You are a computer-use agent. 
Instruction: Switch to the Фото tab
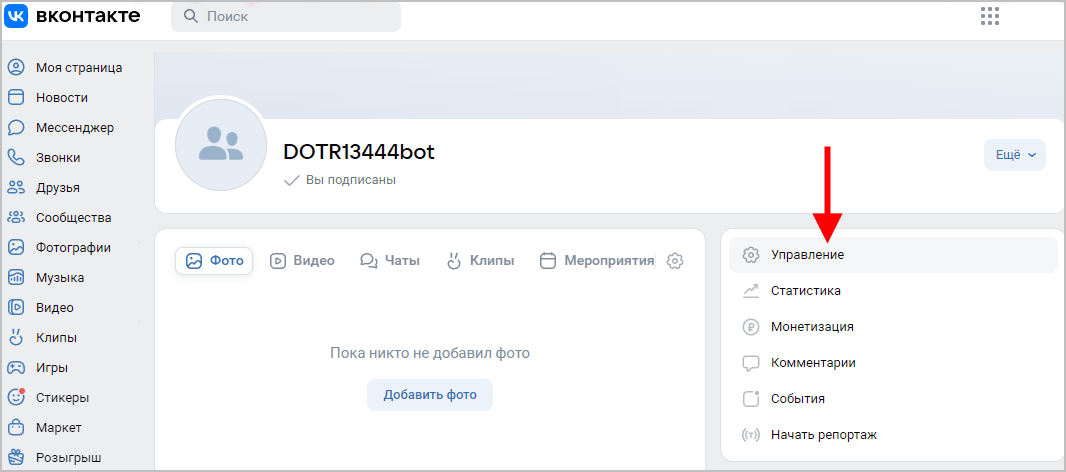click(214, 260)
